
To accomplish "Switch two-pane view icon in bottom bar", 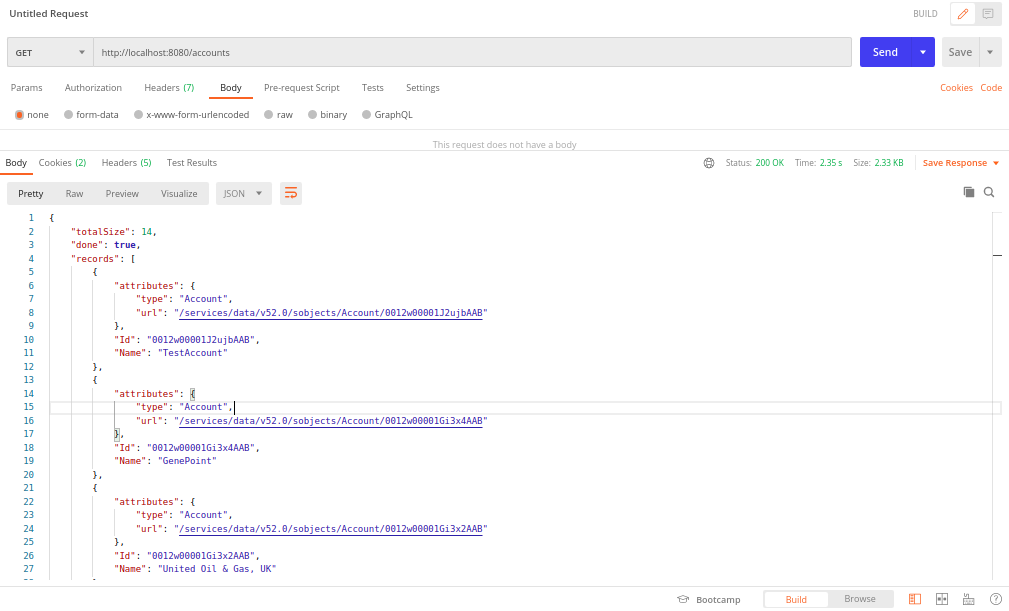I will pyautogui.click(x=941, y=599).
